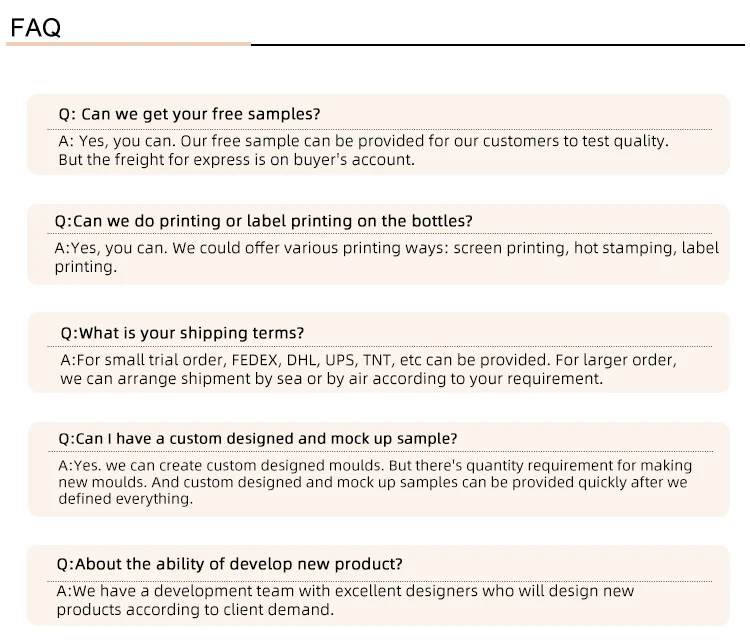Select the line "products according to client demand."
Viewport: 750px width, 641px height.
[x=196, y=610]
